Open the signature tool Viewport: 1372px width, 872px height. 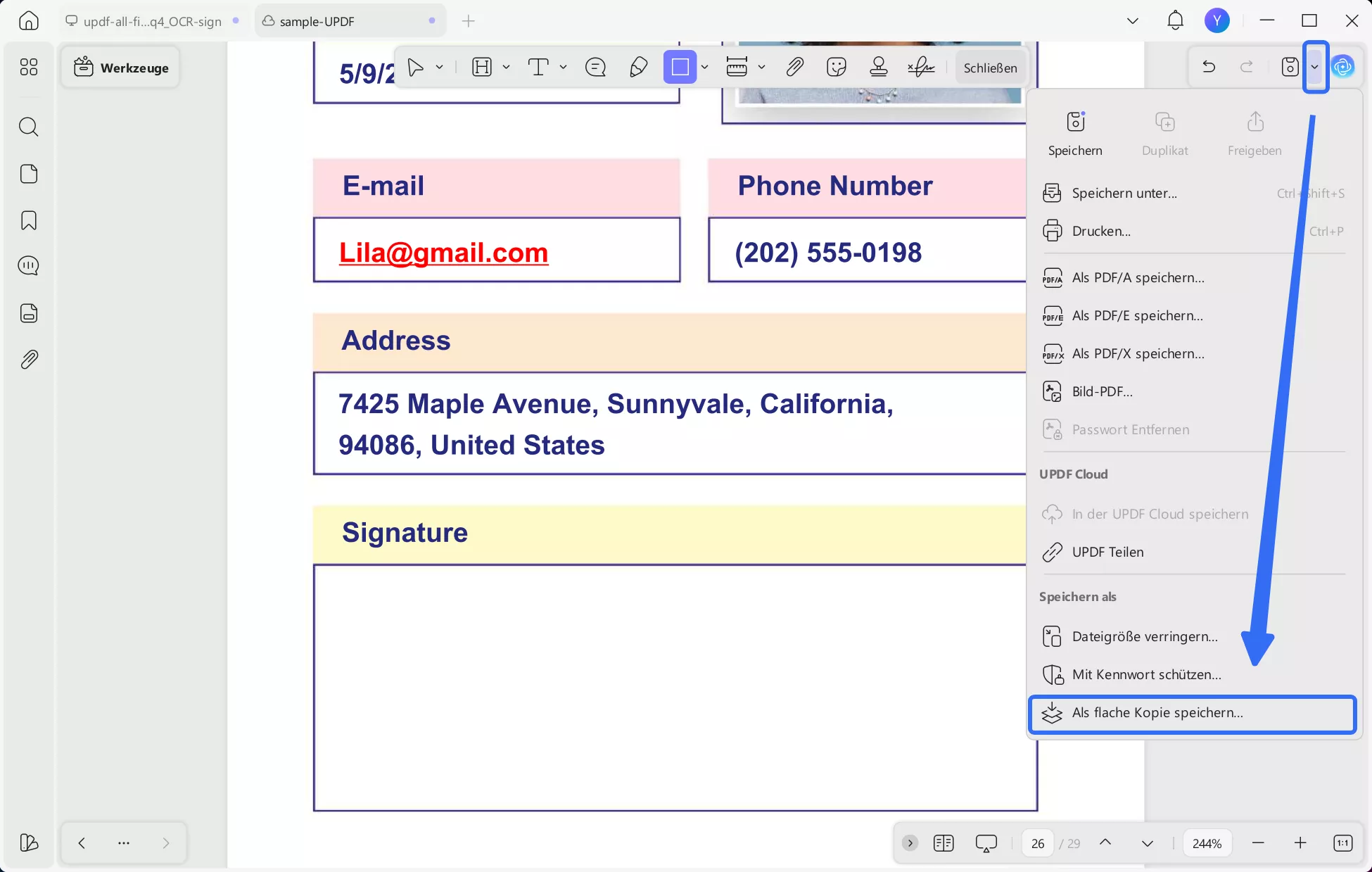[920, 67]
